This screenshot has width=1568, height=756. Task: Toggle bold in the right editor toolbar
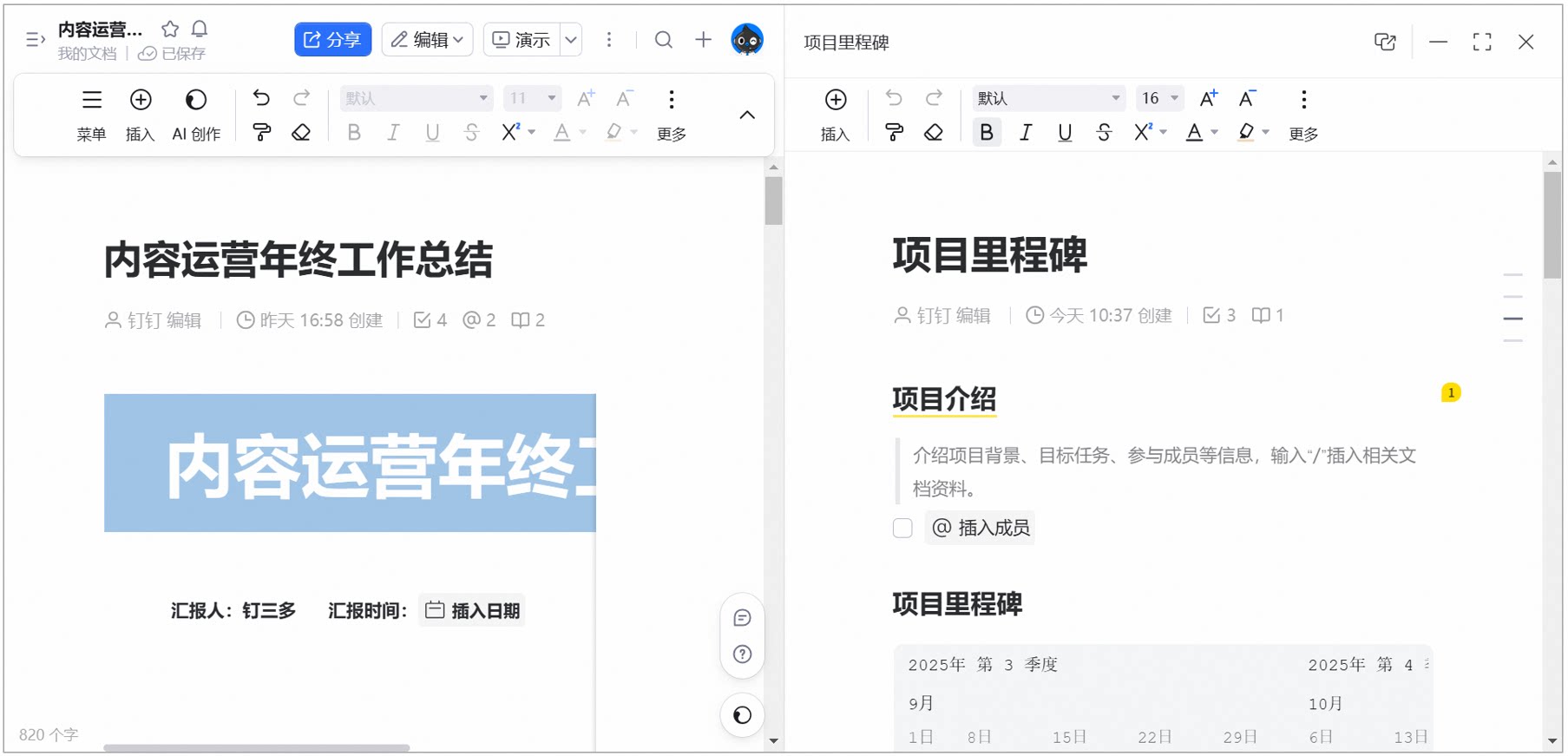pyautogui.click(x=987, y=132)
